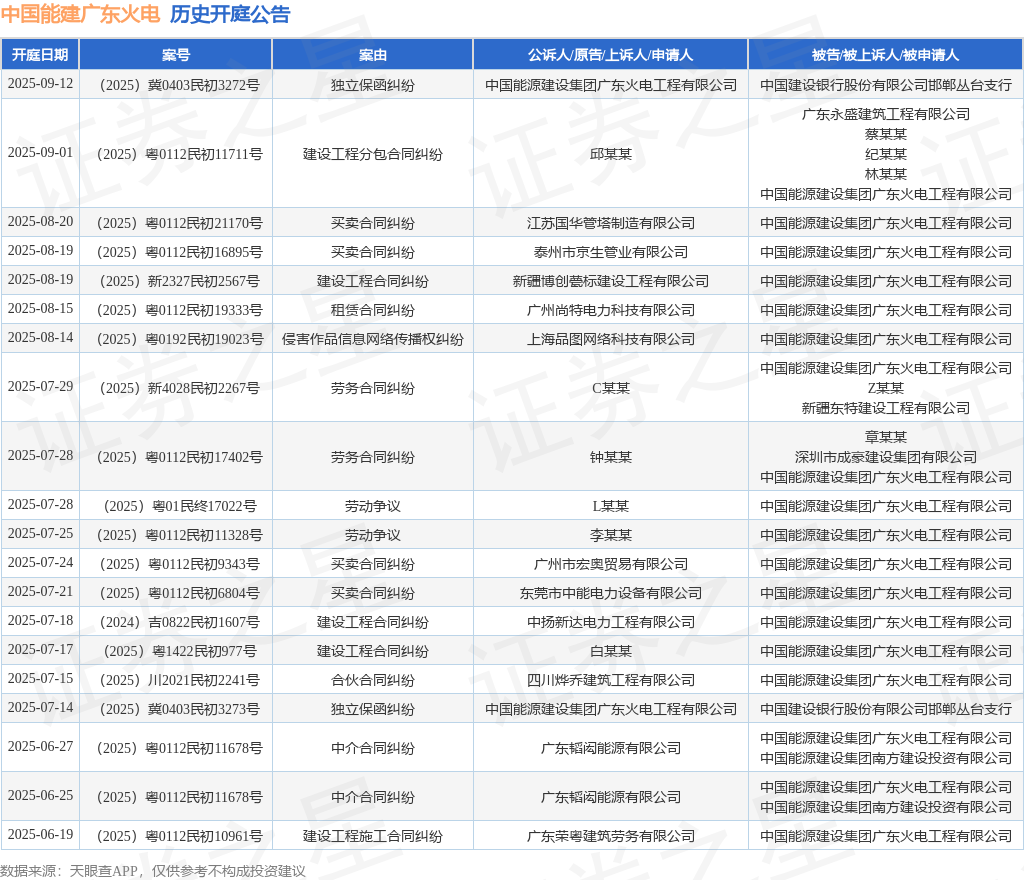Select case number 粤0112民初11711号
This screenshot has height=880, width=1024.
[x=179, y=154]
